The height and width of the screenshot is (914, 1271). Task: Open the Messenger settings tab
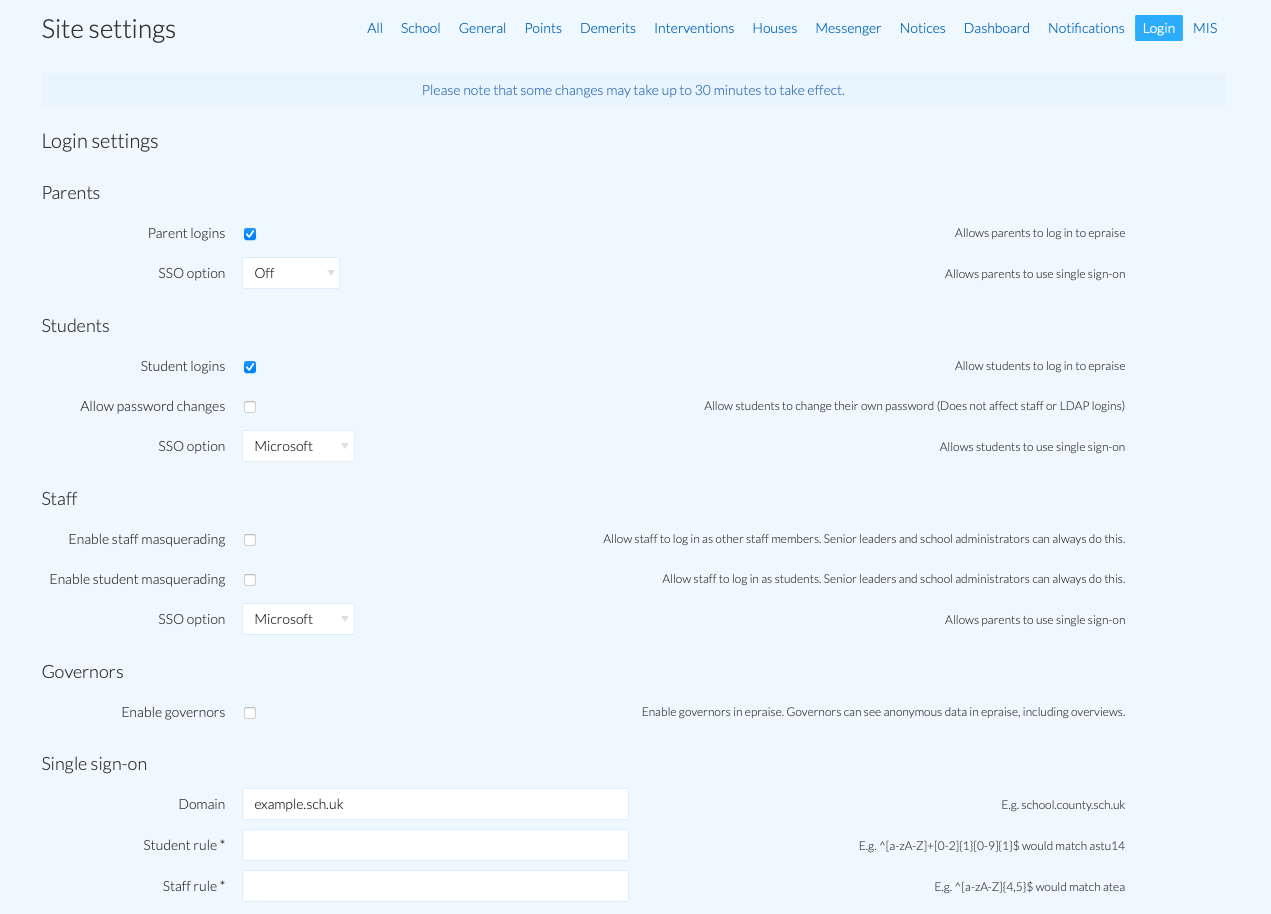click(848, 28)
